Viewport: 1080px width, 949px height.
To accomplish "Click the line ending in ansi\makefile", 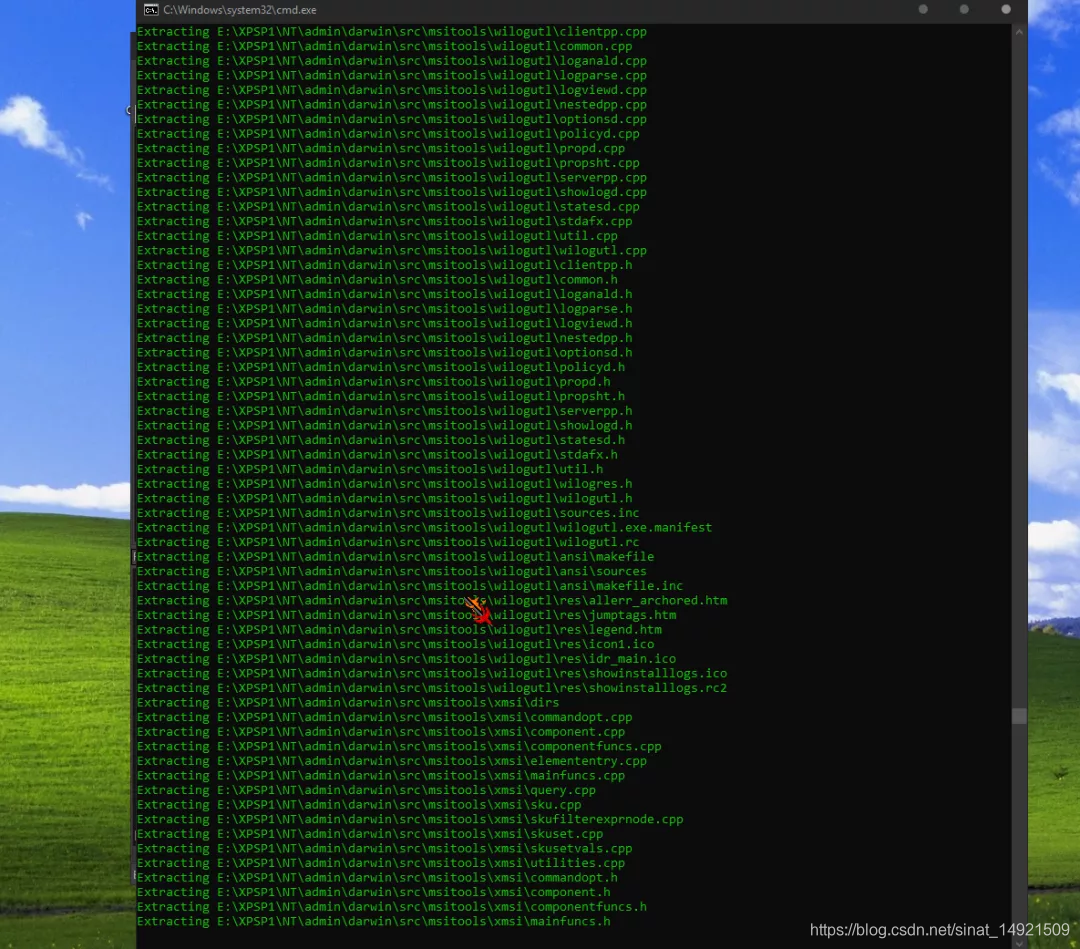I will point(395,556).
